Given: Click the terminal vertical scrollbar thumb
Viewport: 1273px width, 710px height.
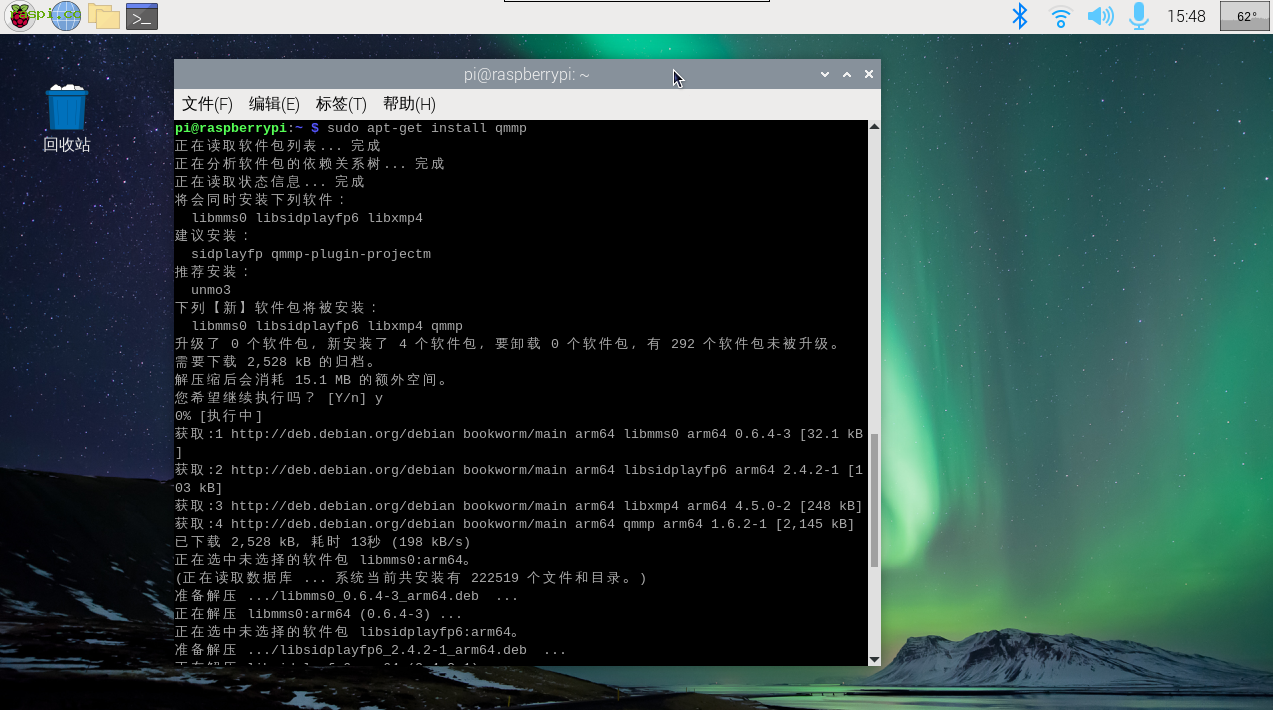Looking at the screenshot, I should (874, 500).
